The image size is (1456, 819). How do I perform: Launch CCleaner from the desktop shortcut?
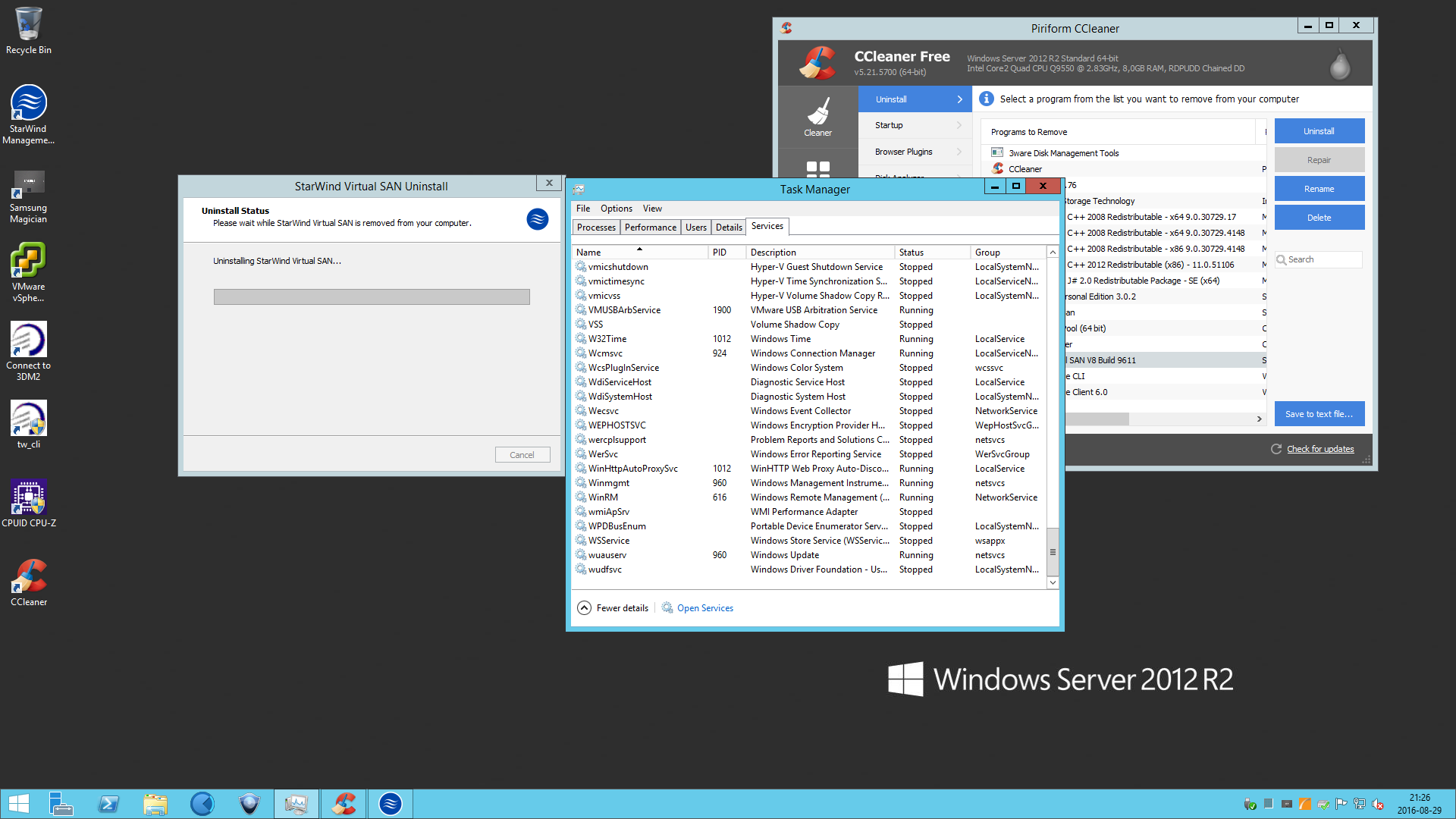coord(28,582)
